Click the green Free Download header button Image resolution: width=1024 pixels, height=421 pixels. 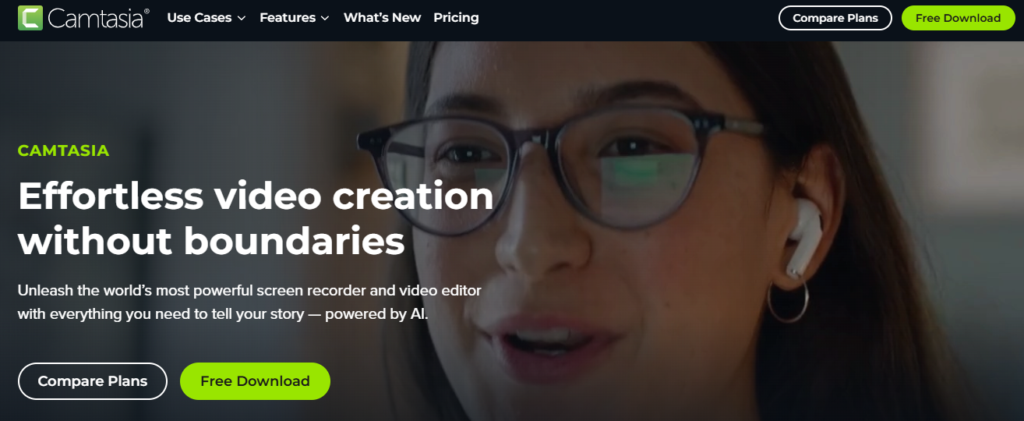(x=958, y=18)
